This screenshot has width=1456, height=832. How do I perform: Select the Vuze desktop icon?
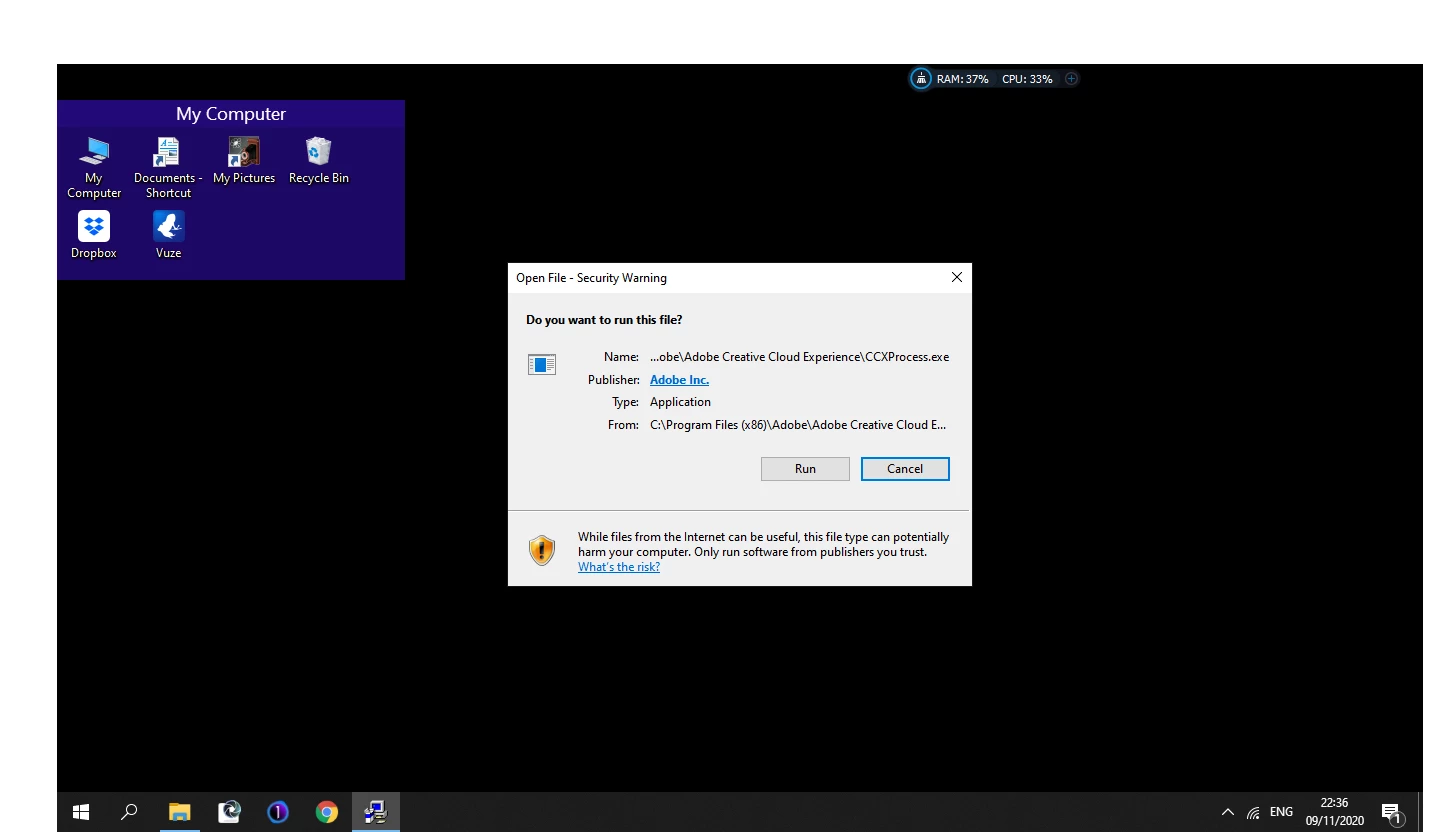168,235
